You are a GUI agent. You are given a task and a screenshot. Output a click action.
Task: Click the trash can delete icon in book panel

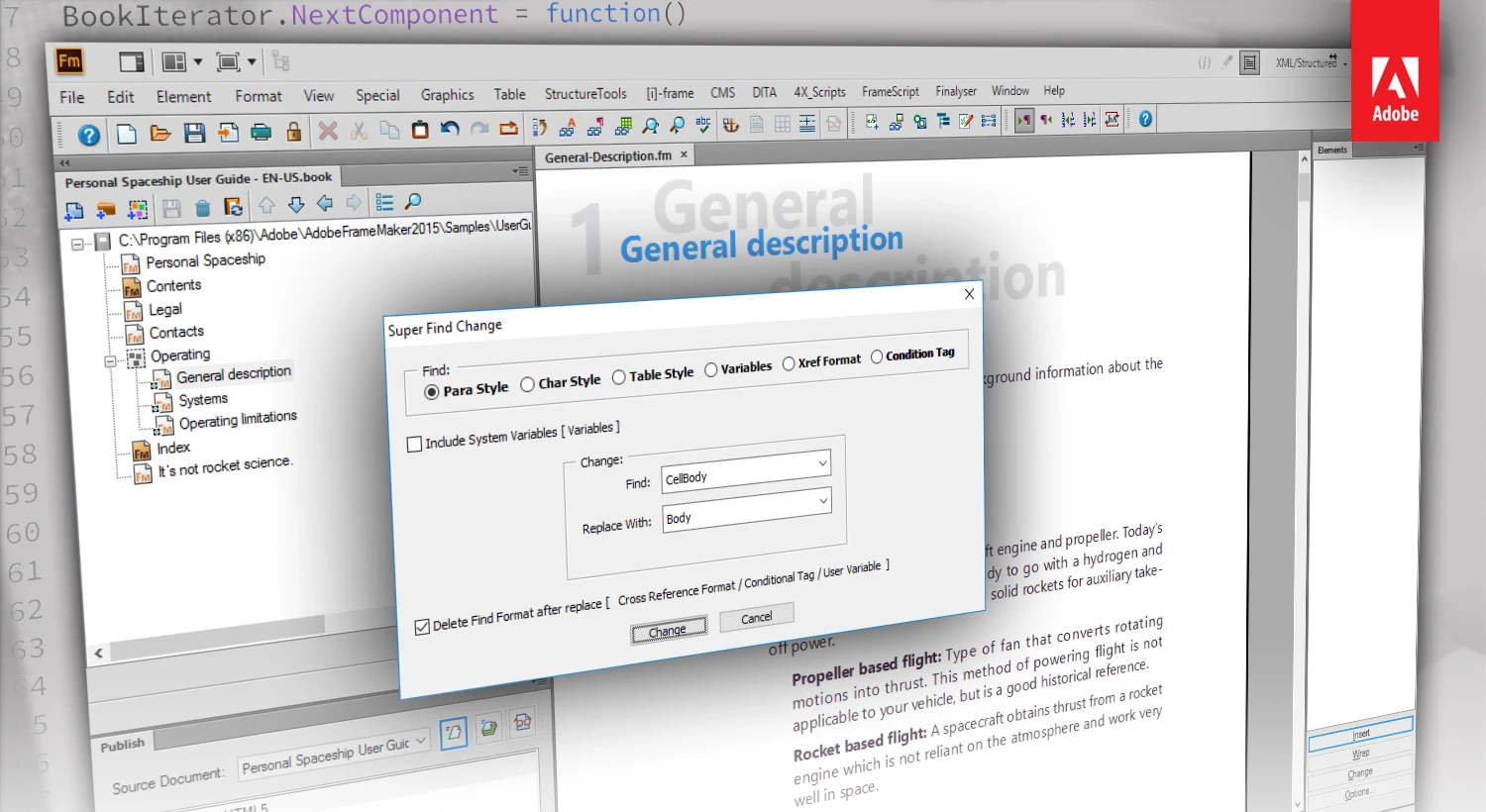(203, 208)
